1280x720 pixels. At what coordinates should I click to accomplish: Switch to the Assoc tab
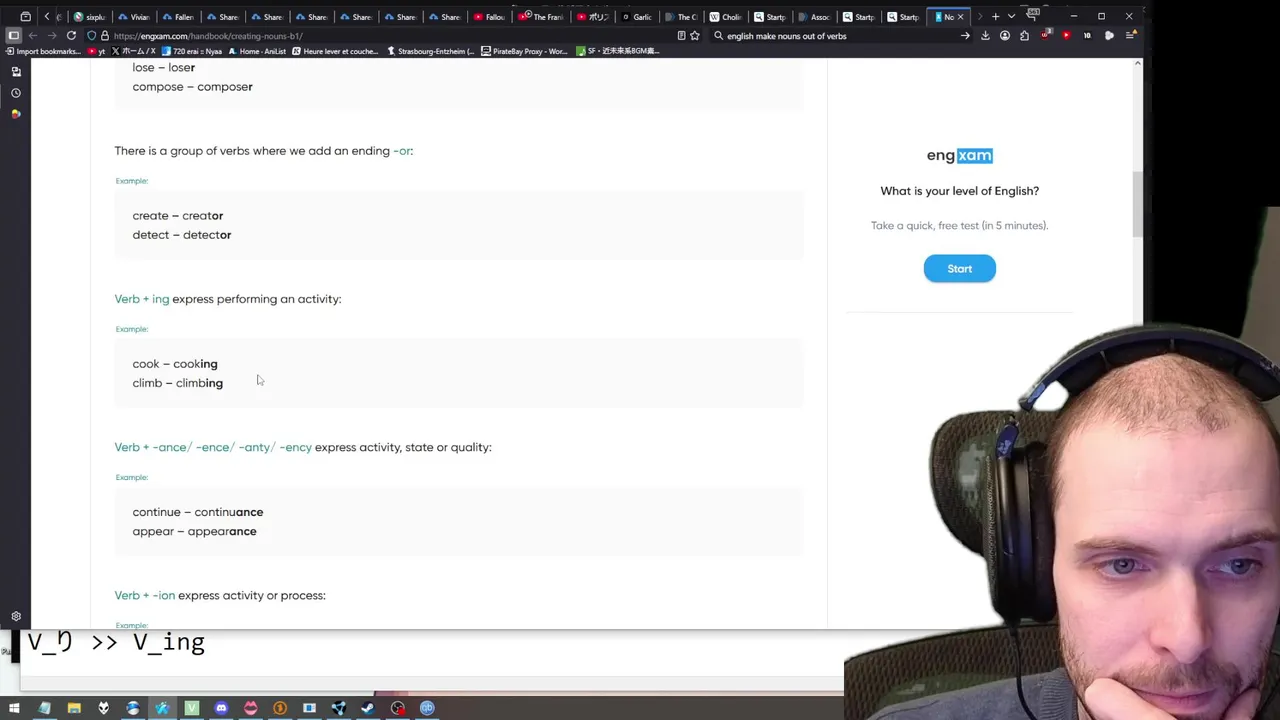point(814,16)
